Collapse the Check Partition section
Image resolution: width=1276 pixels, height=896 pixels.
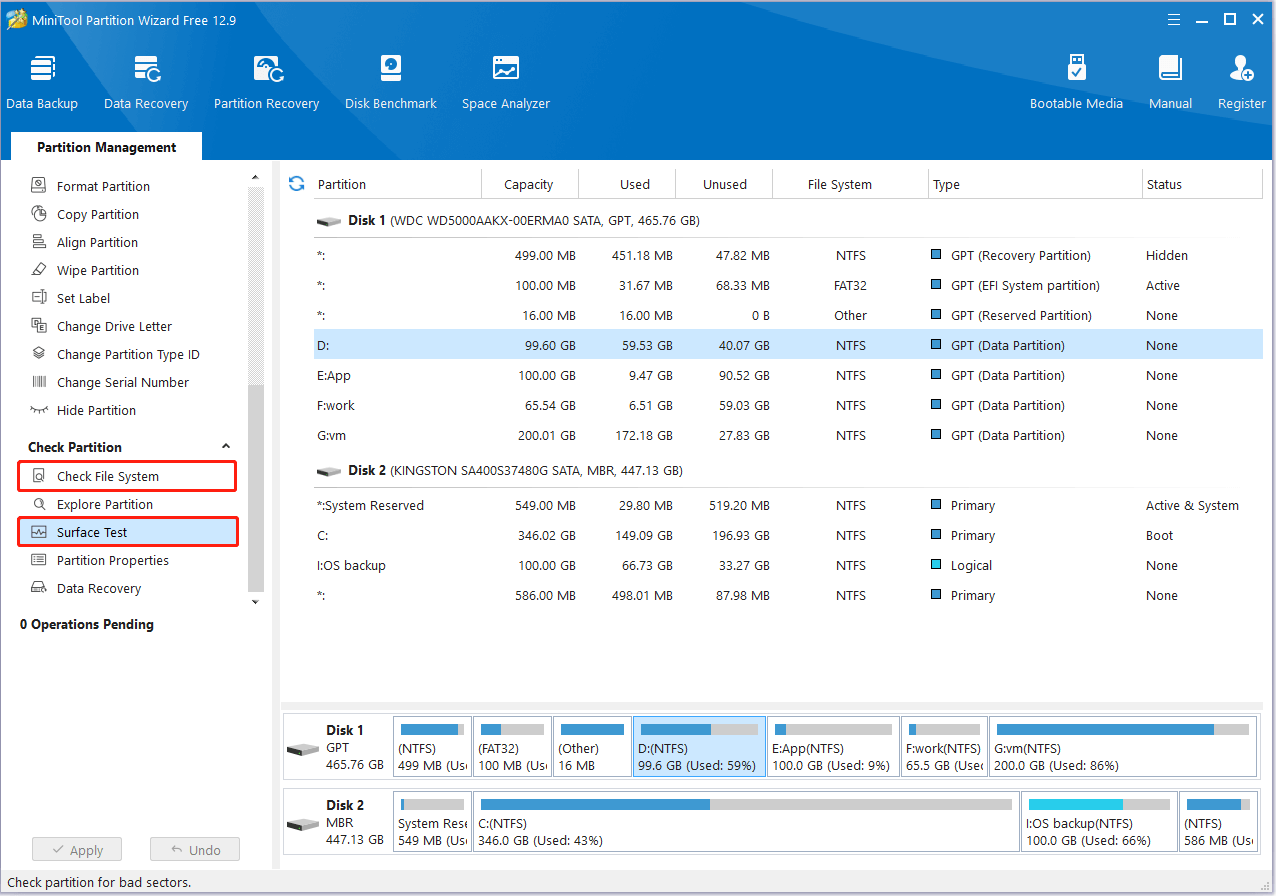pos(226,446)
